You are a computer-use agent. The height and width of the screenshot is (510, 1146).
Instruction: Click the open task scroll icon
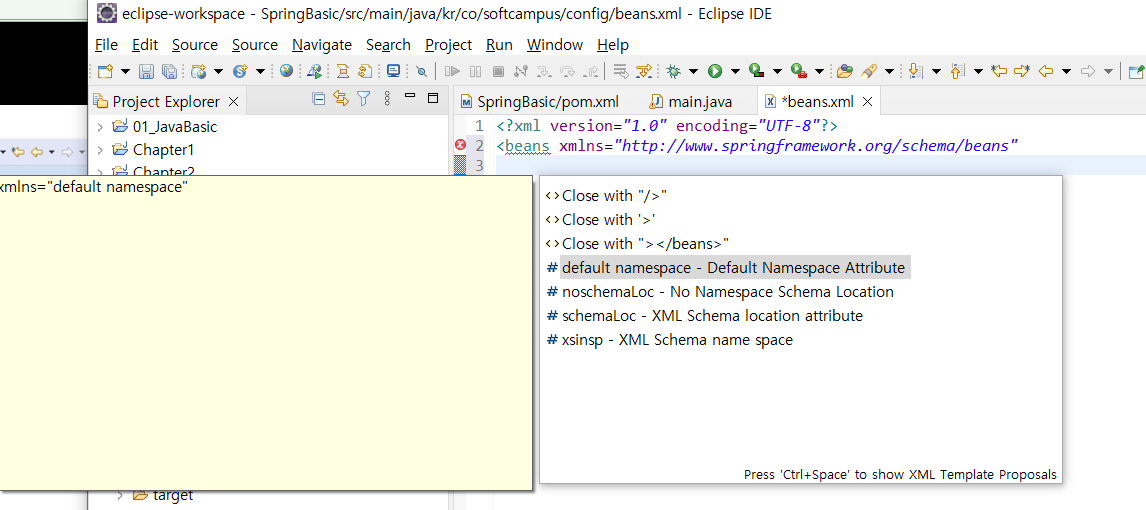pos(343,71)
